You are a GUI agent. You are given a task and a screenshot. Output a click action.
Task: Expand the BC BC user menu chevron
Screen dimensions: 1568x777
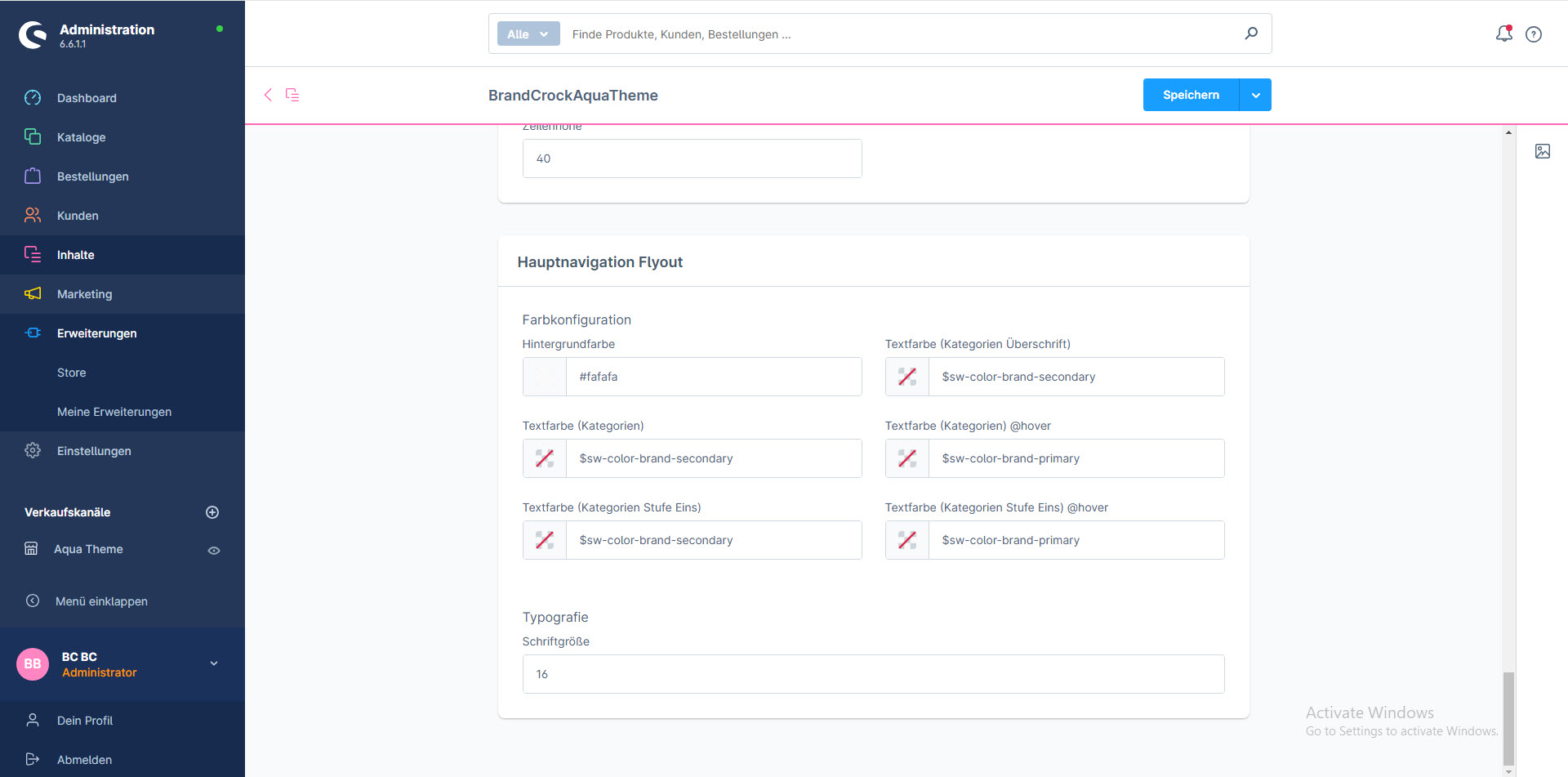click(214, 663)
